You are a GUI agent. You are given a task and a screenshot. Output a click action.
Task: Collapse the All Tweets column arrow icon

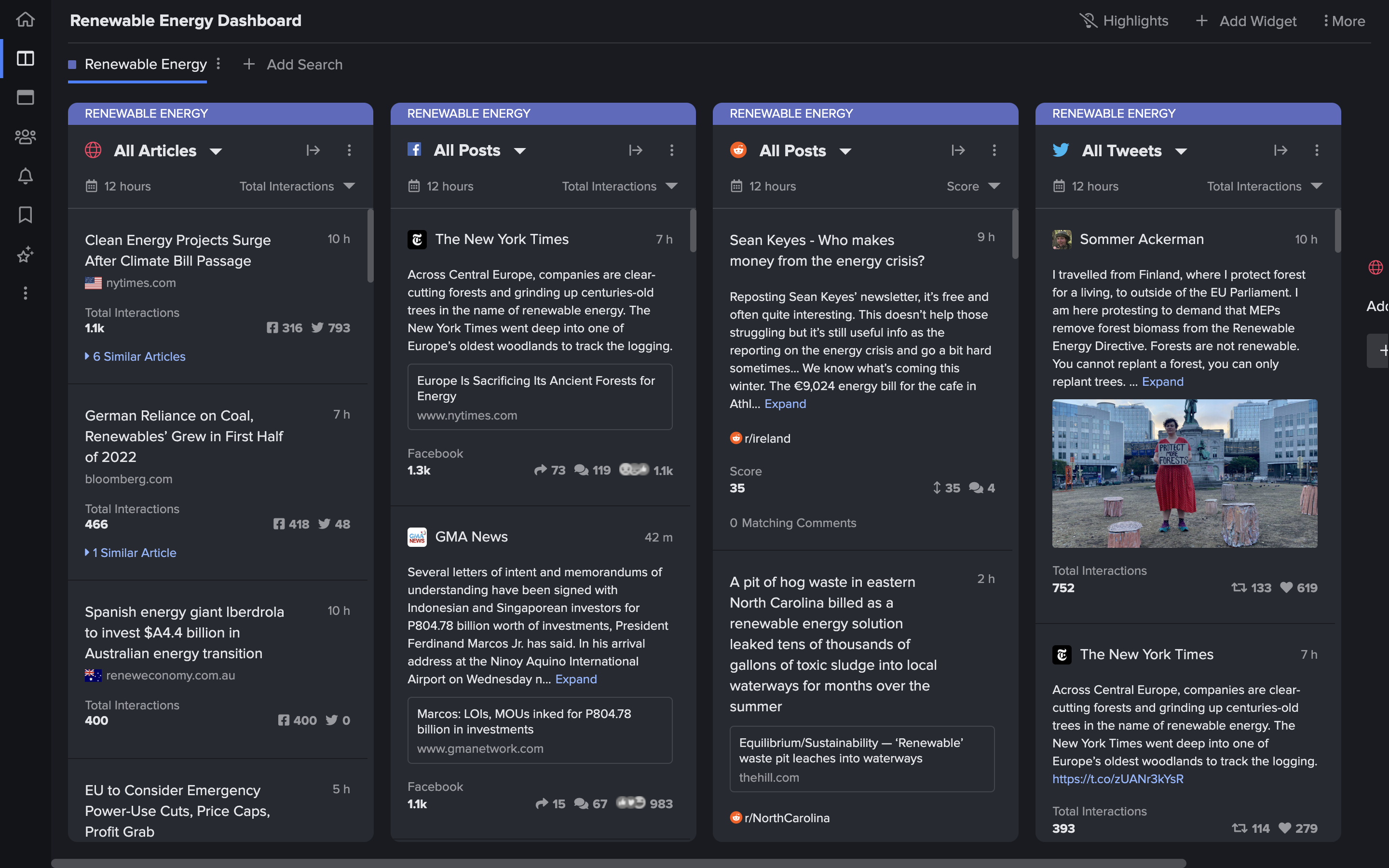(x=1280, y=150)
